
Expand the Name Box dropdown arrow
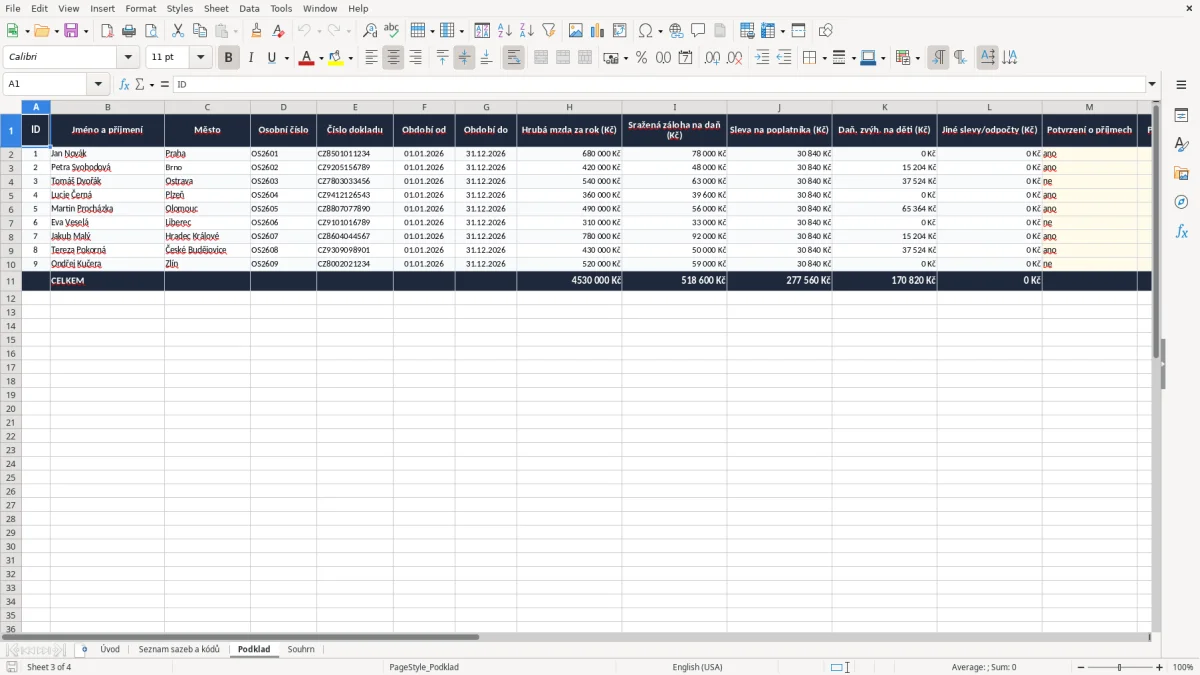(x=98, y=85)
